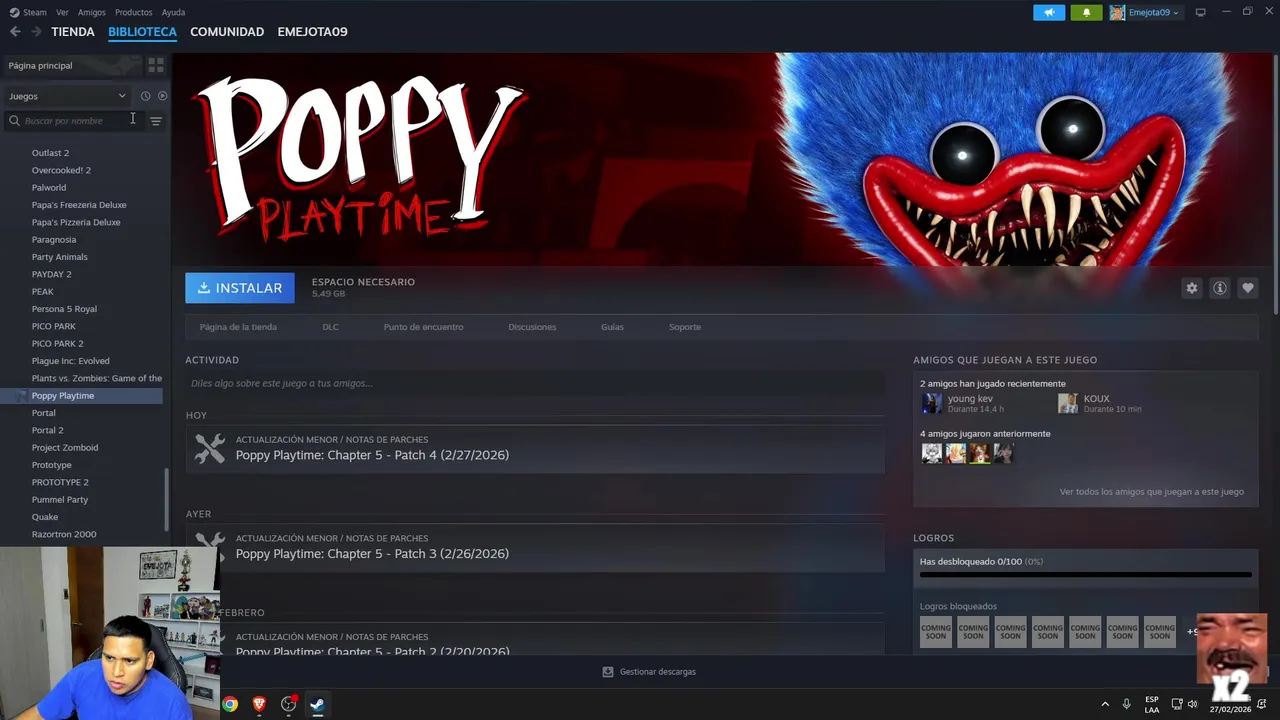This screenshot has width=1280, height=720.
Task: Open Punto de encuentro link
Action: [423, 327]
